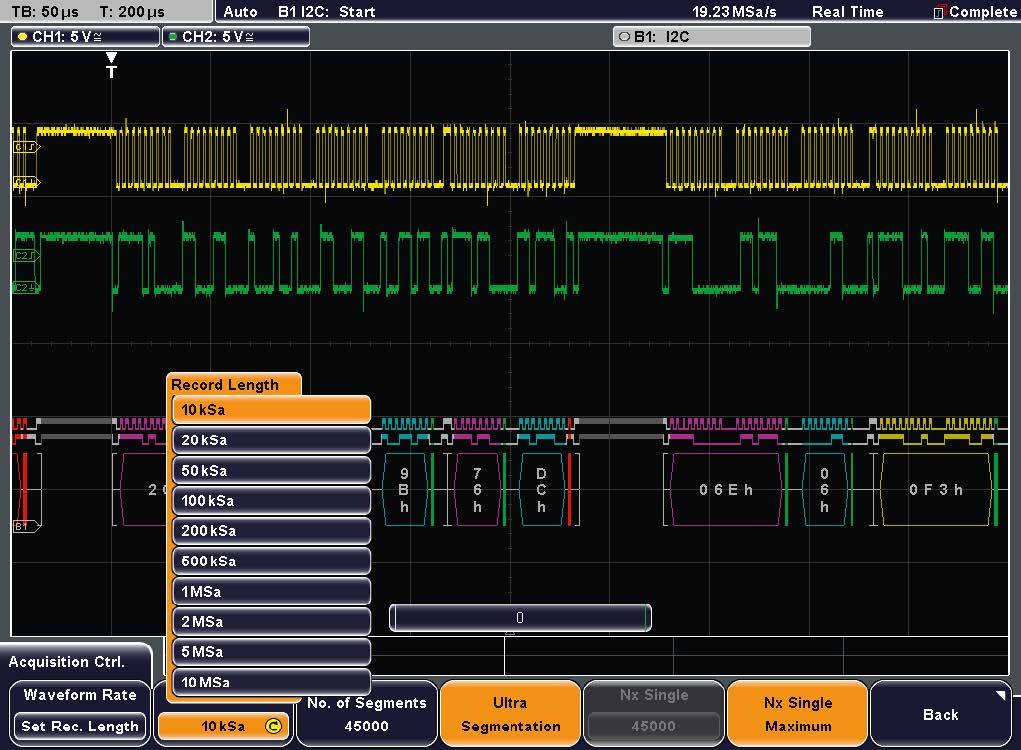Set the record length to 1 MSa

pyautogui.click(x=272, y=591)
